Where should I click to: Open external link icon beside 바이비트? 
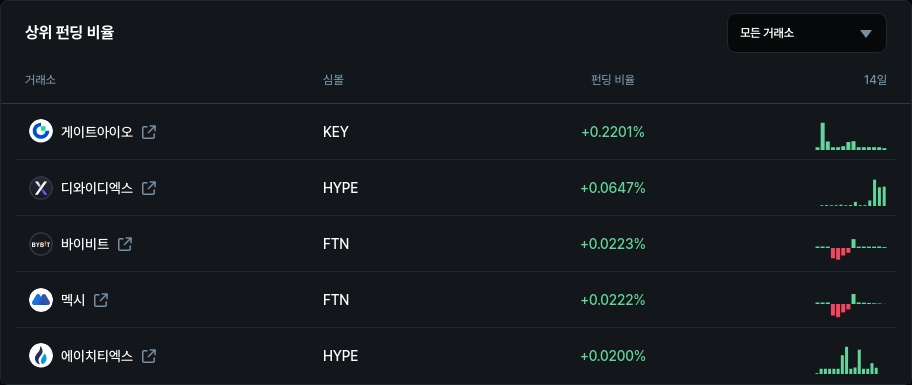pos(124,244)
